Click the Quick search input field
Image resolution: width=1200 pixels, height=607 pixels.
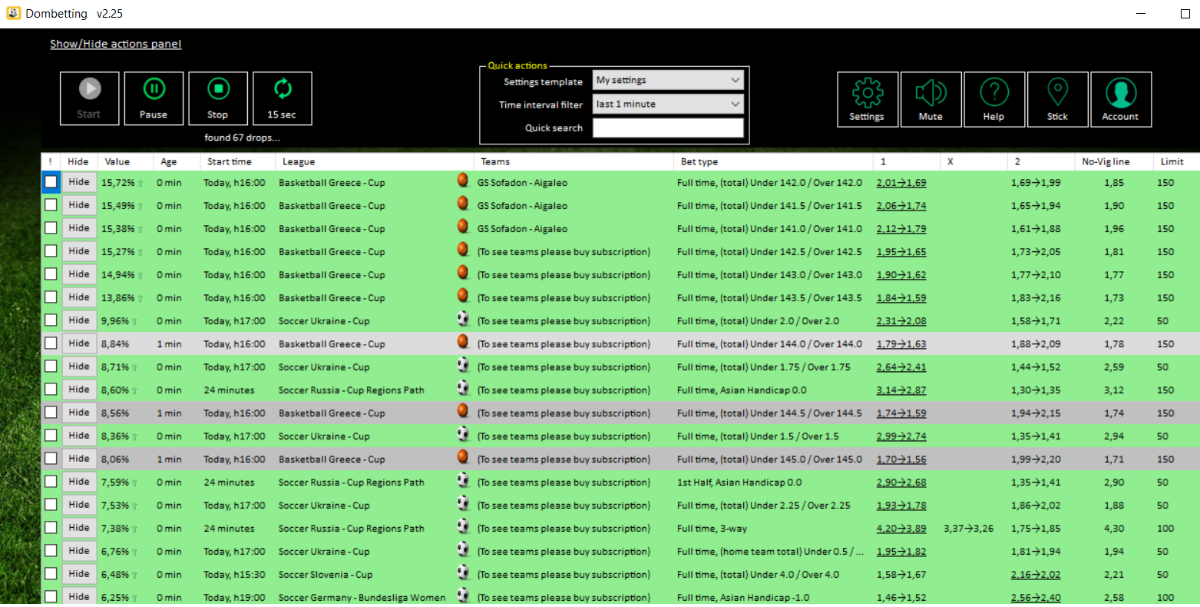coord(668,128)
